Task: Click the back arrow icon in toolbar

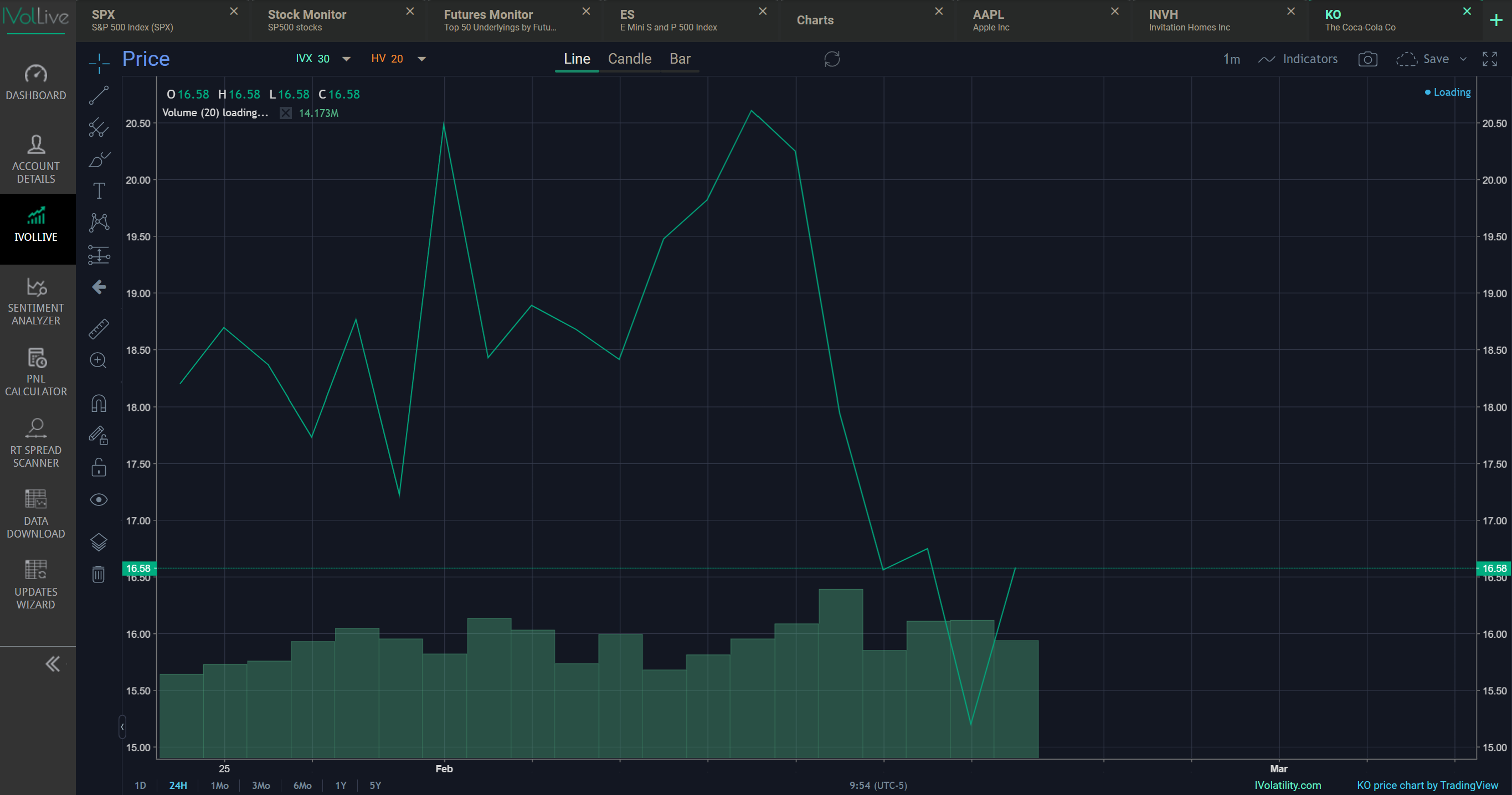Action: 99,287
